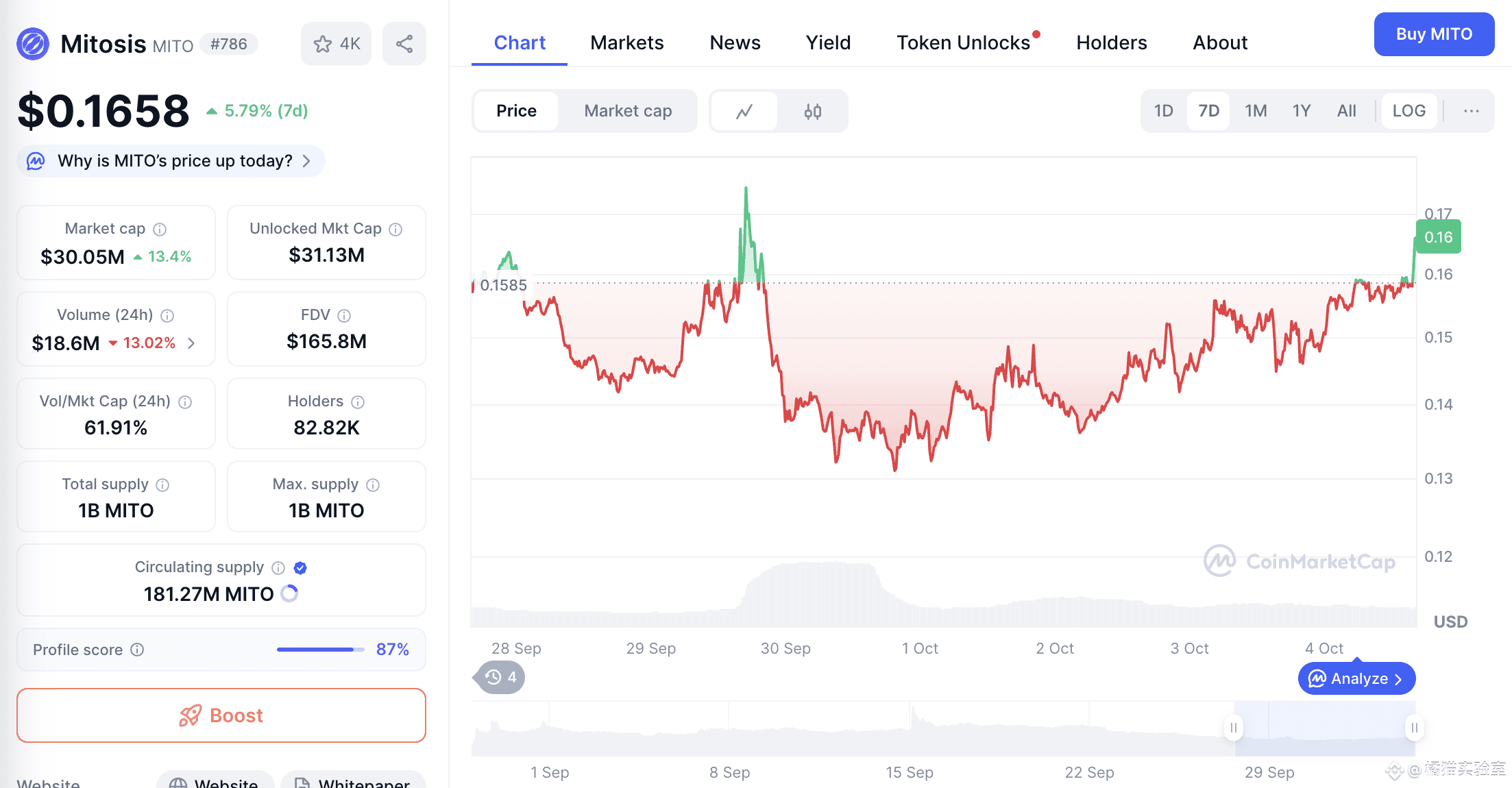1512x788 pixels.
Task: Click the share icon button
Action: 404,44
